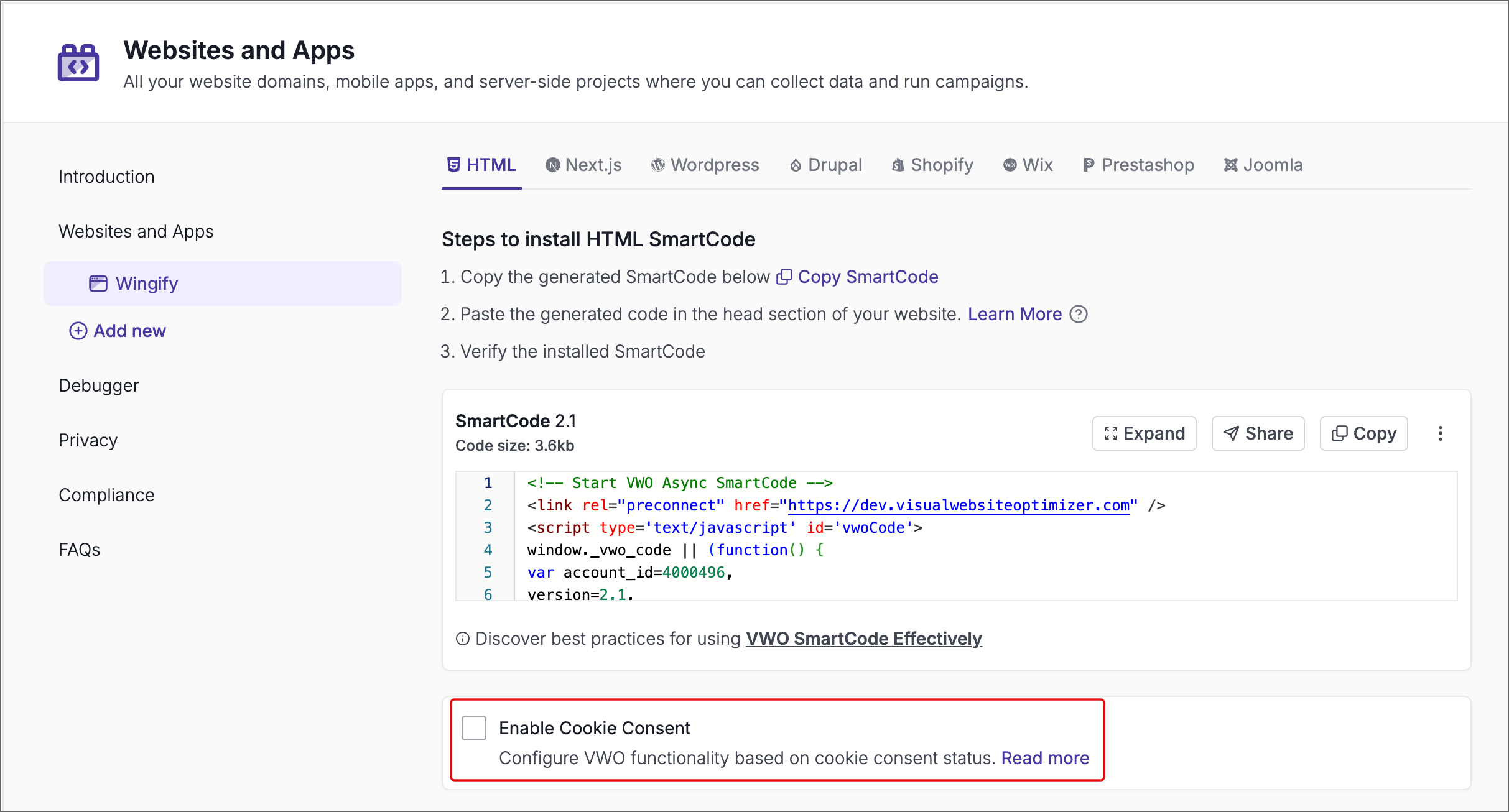Open Introduction in the sidebar
The height and width of the screenshot is (812, 1509).
[x=106, y=177]
